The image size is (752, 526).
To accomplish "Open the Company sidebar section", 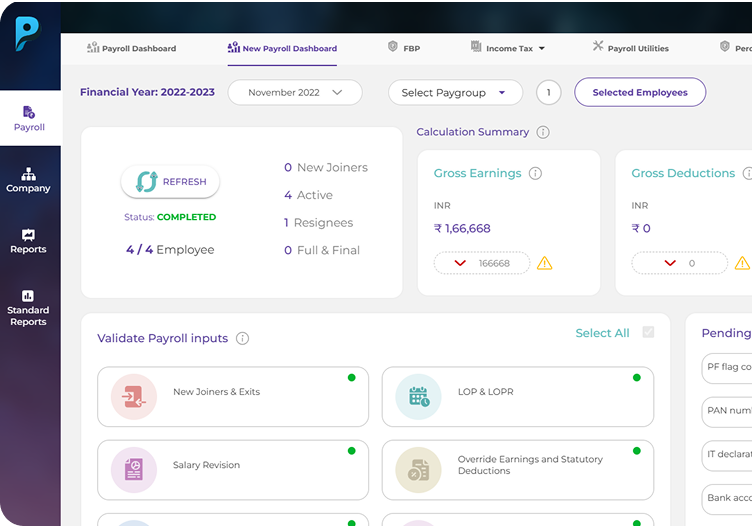I will pos(28,180).
